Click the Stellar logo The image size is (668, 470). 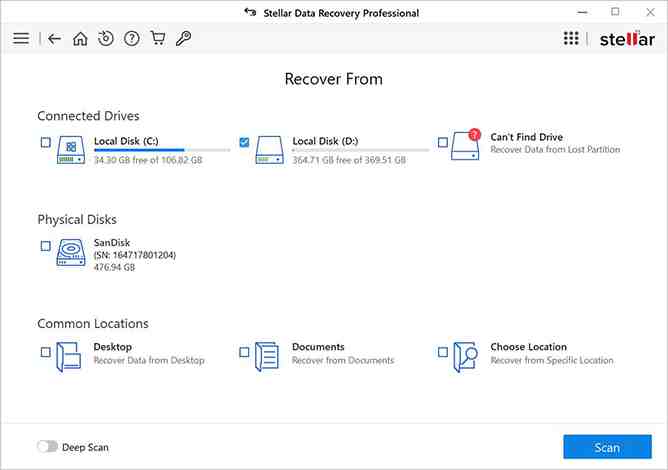(x=626, y=39)
